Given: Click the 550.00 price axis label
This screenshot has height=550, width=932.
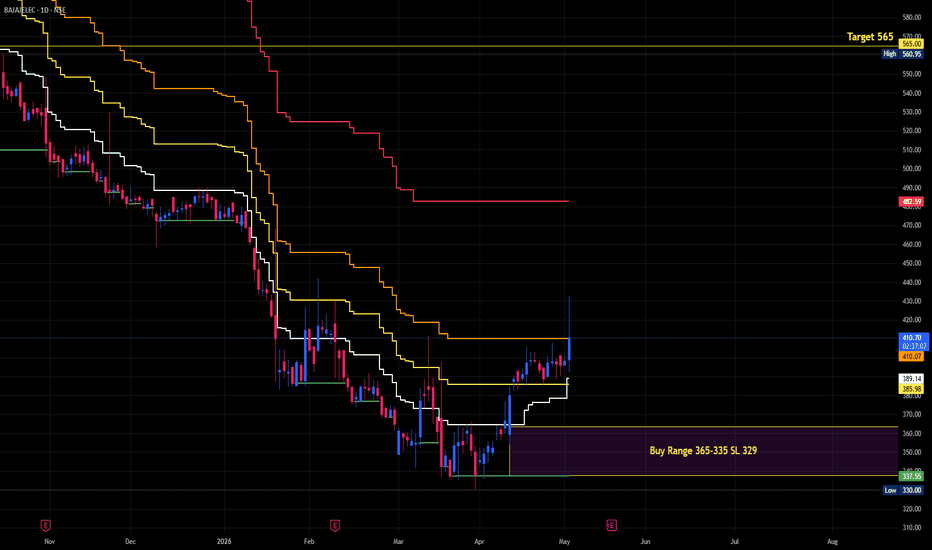Looking at the screenshot, I should [912, 74].
